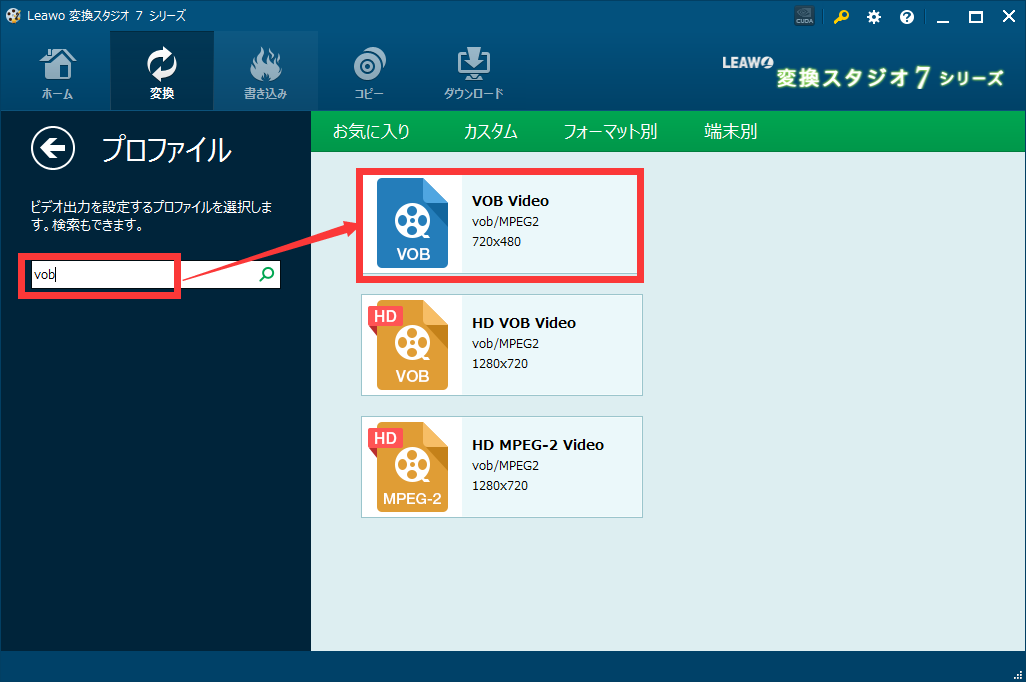
Task: Open the settings gear menu
Action: pos(873,16)
